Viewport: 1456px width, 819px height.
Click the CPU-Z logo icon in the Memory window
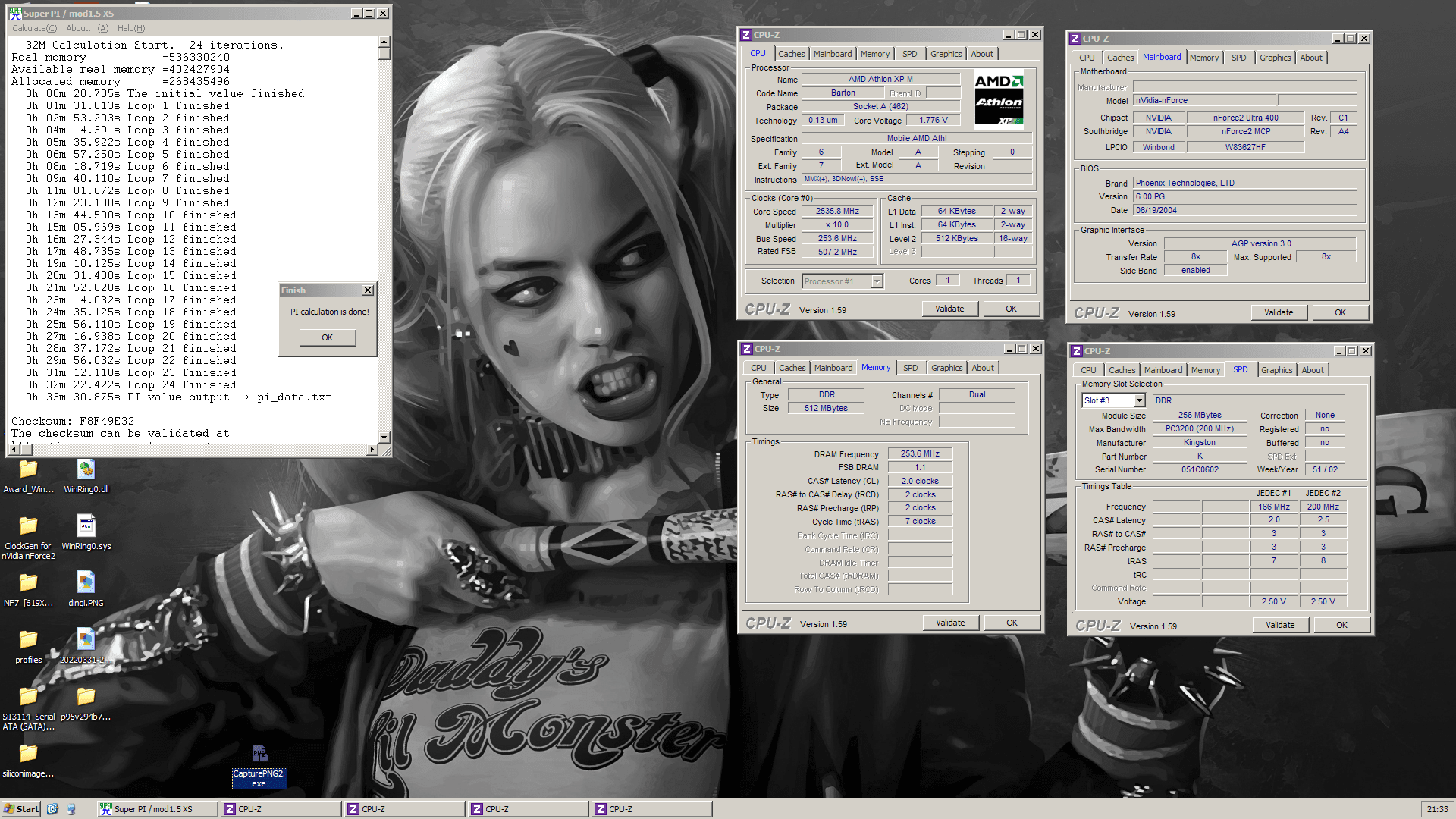747,349
